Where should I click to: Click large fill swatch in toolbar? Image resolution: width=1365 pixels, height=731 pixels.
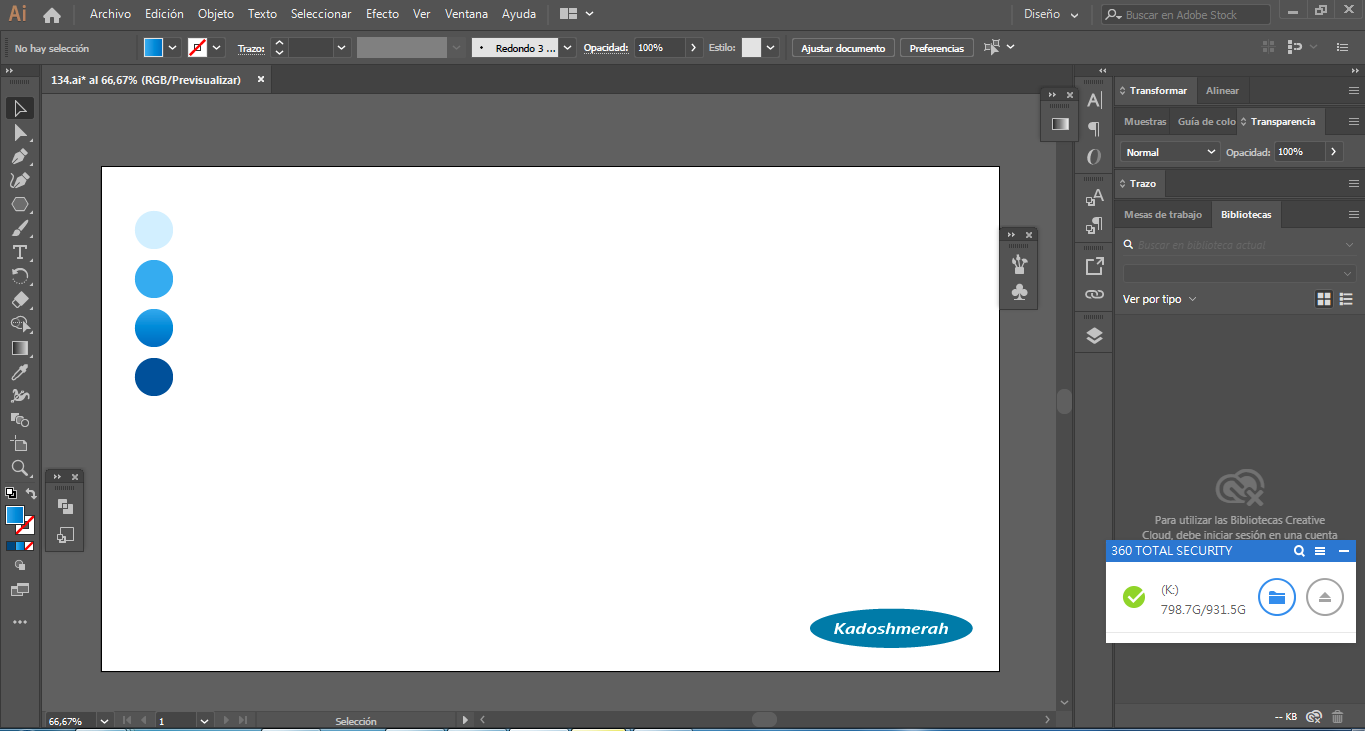click(15, 516)
